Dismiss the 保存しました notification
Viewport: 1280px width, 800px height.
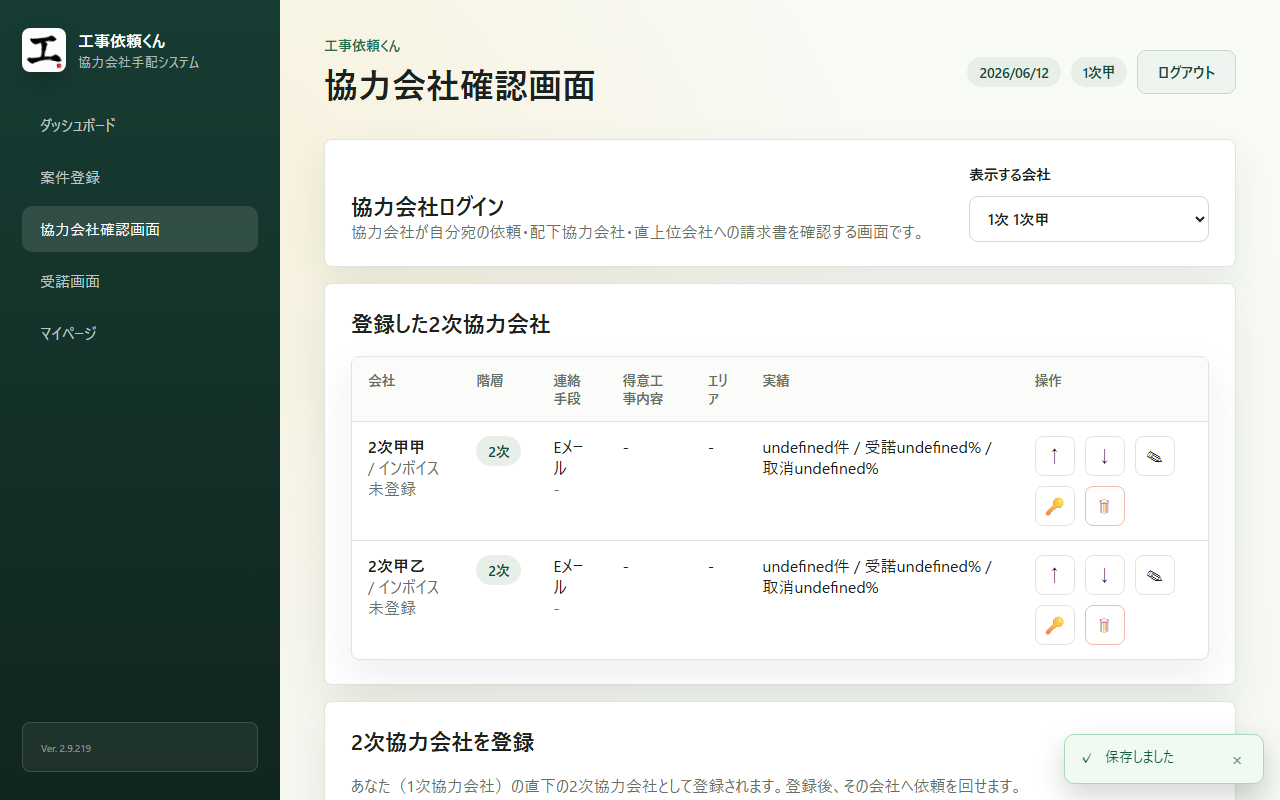click(1237, 760)
